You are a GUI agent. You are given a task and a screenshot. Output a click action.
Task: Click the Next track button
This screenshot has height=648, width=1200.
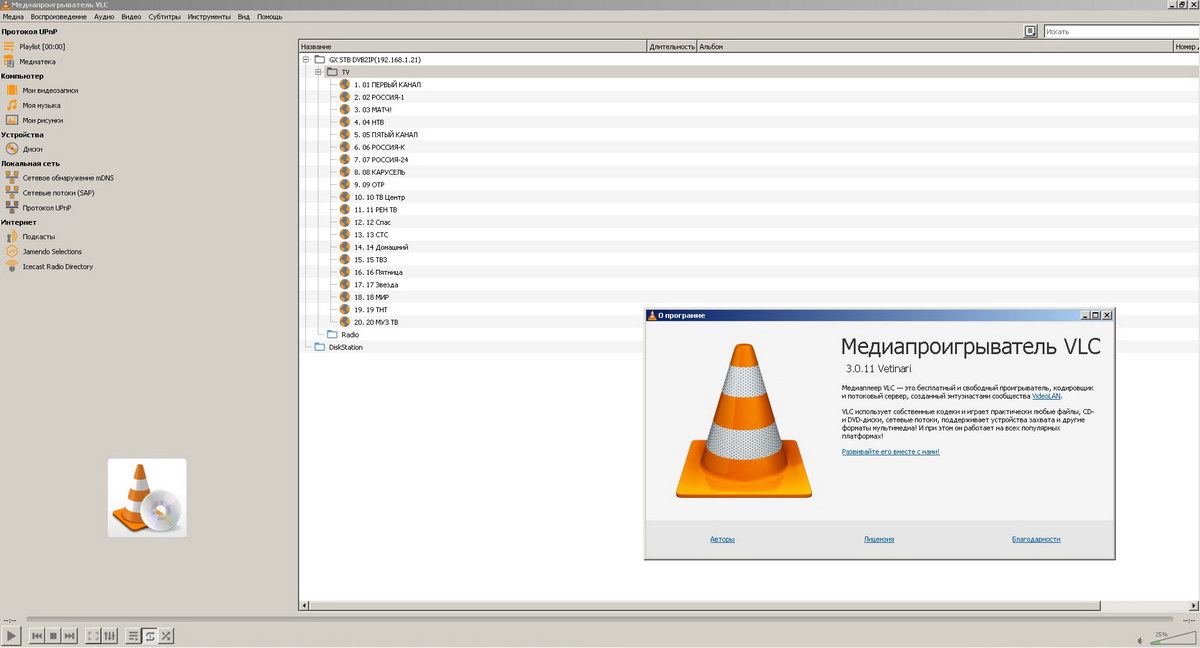pos(69,635)
